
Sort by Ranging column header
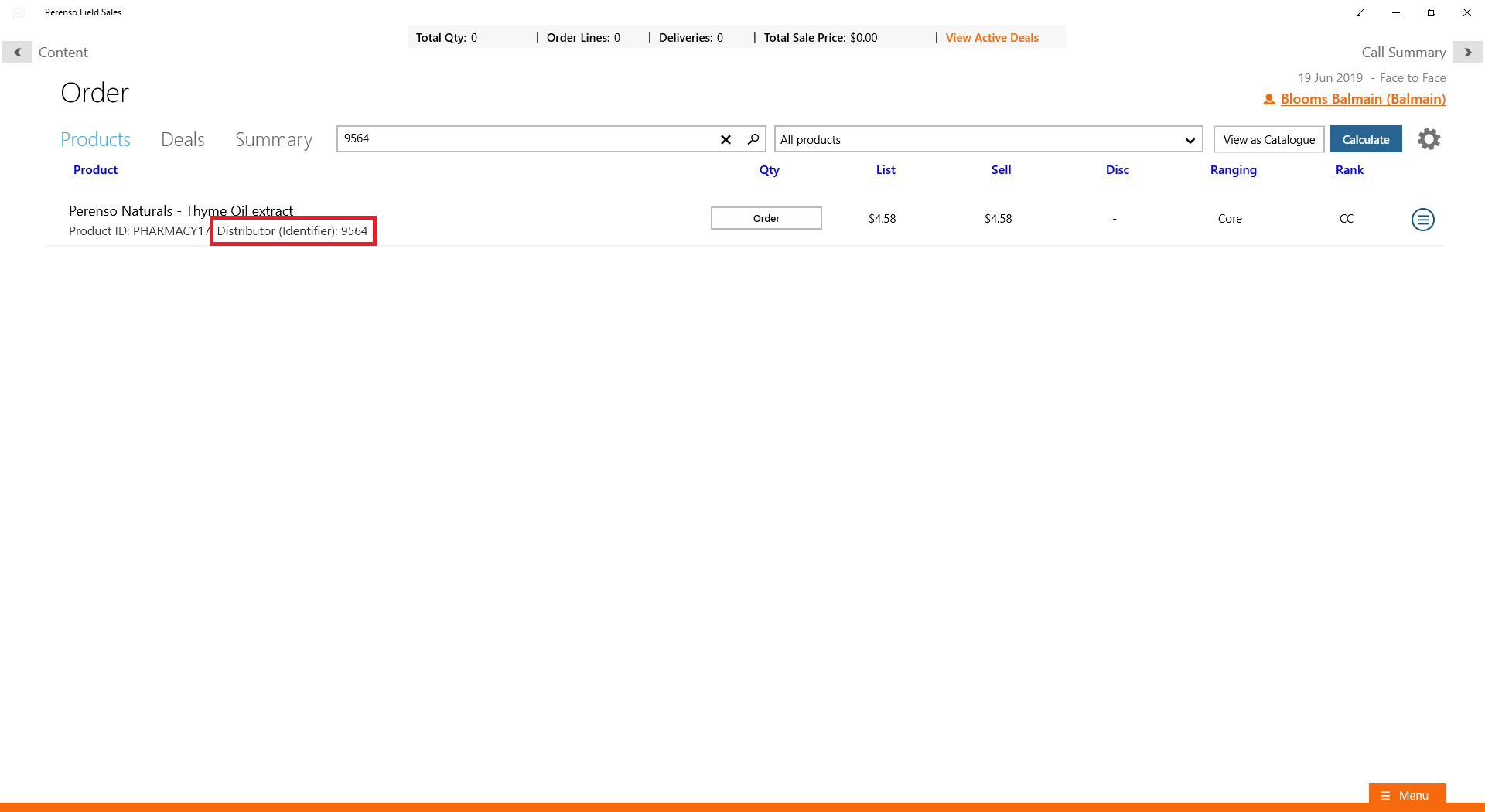[1233, 170]
